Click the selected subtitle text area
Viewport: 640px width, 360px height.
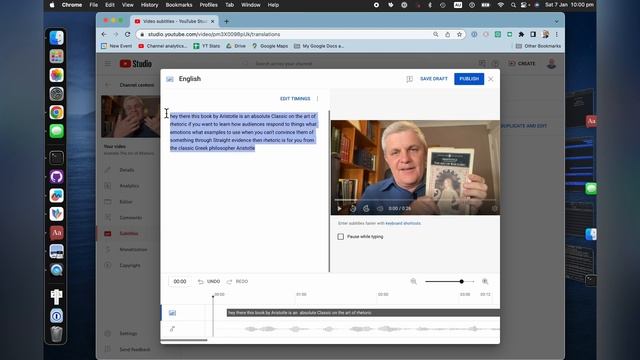click(243, 132)
